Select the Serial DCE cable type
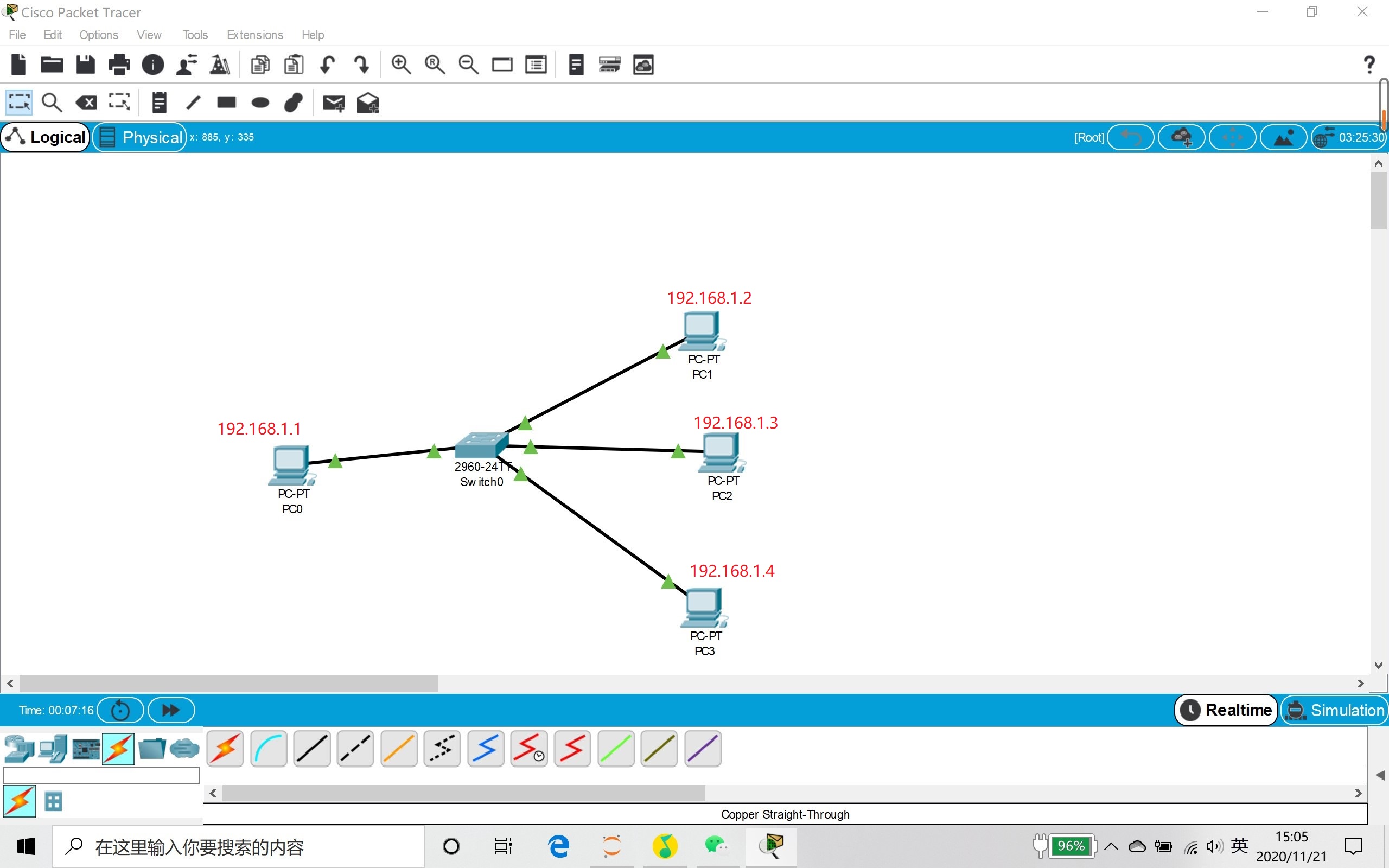Image resolution: width=1389 pixels, height=868 pixels. coord(528,749)
